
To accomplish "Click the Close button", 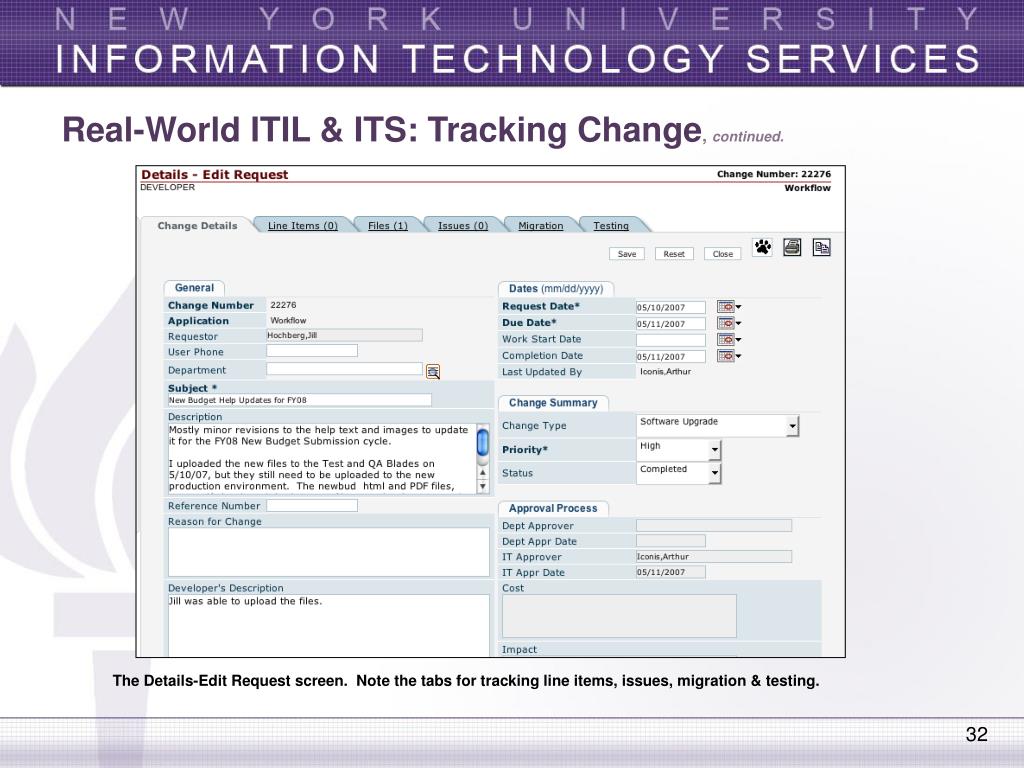I will click(x=722, y=254).
